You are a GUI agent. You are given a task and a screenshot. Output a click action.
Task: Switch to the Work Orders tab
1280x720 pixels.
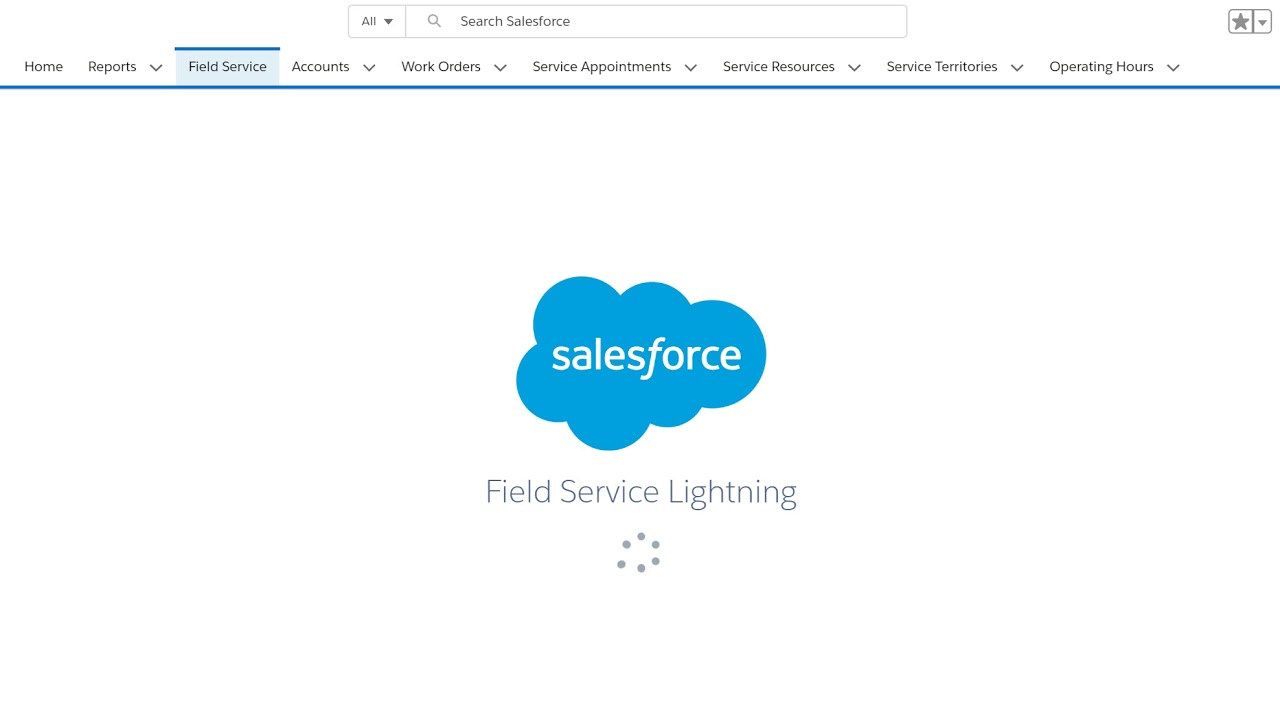click(441, 67)
